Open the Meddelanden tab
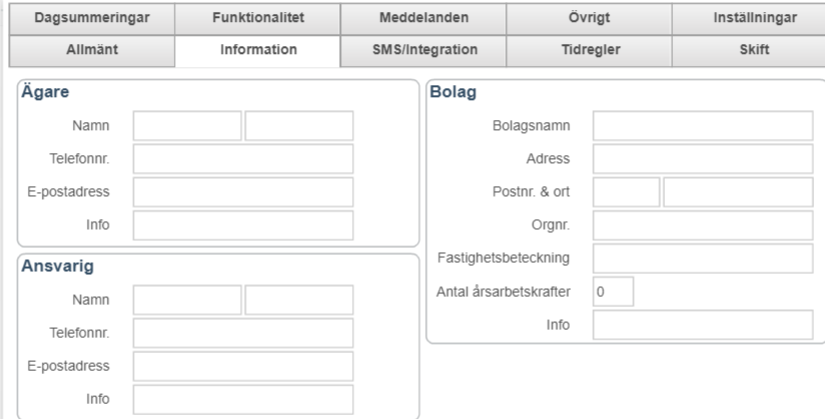Screen dimensions: 825x419 click(423, 17)
